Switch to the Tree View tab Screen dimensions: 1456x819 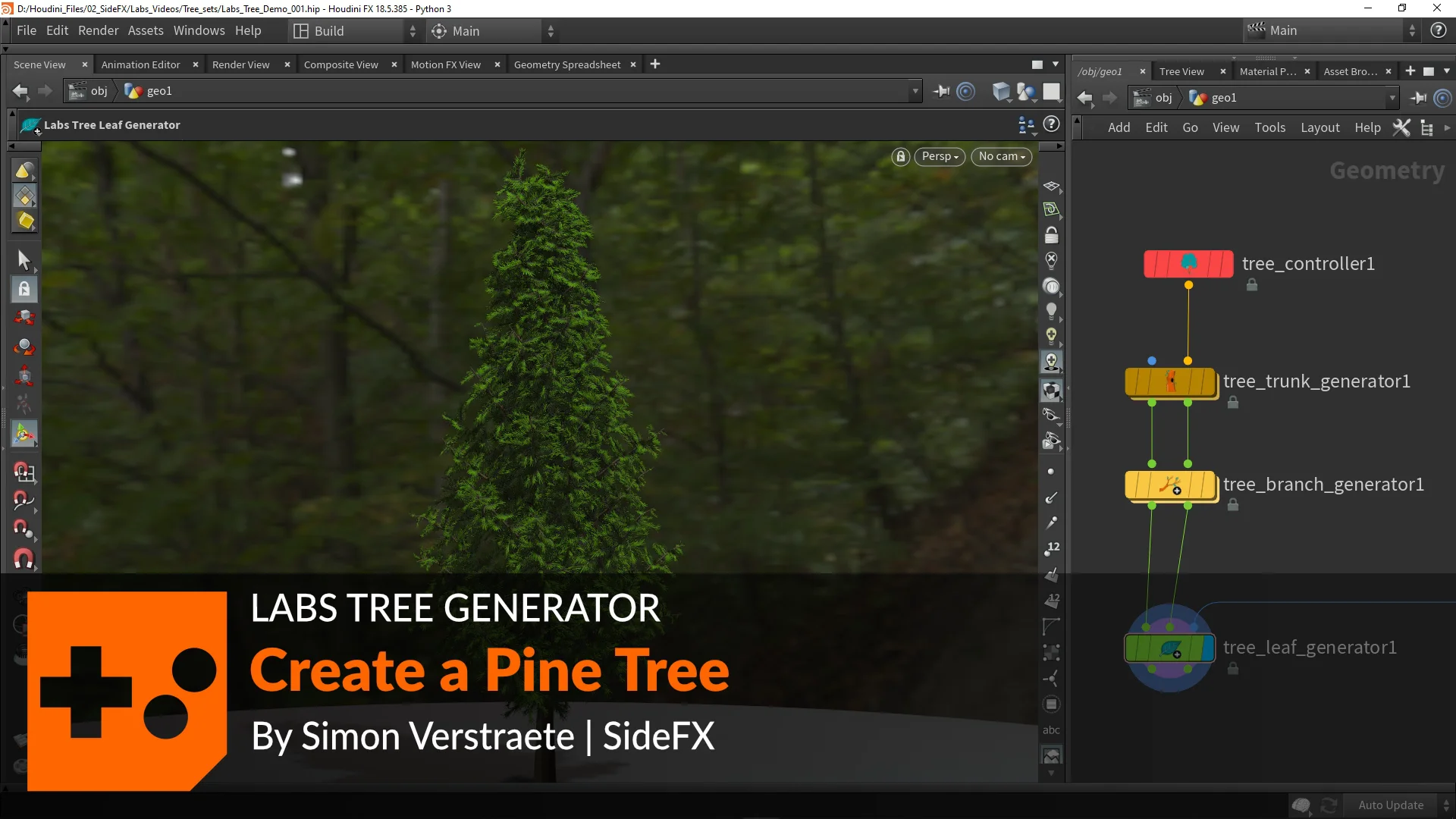coord(1181,71)
